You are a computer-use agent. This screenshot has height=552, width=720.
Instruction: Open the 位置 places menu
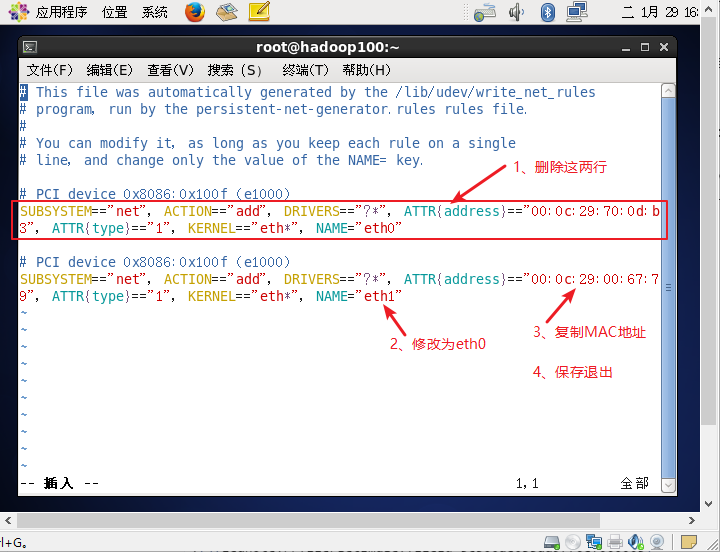(x=114, y=12)
